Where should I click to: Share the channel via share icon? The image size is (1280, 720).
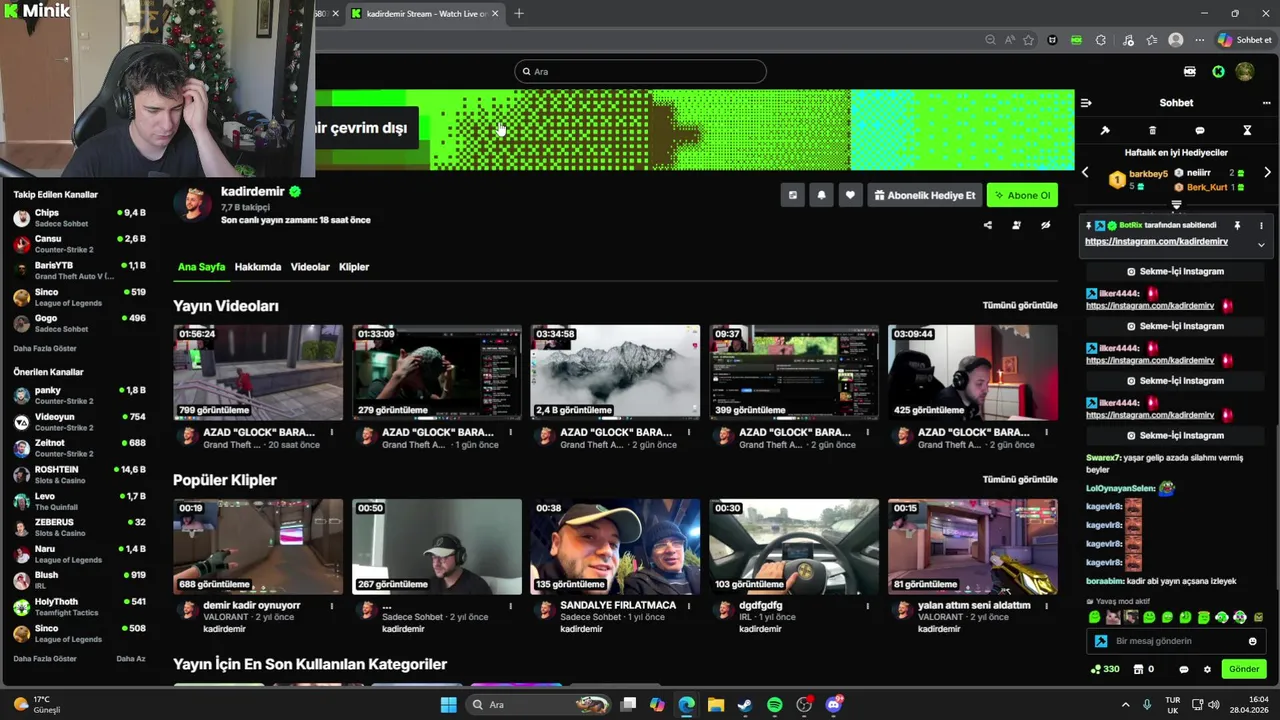pos(988,225)
